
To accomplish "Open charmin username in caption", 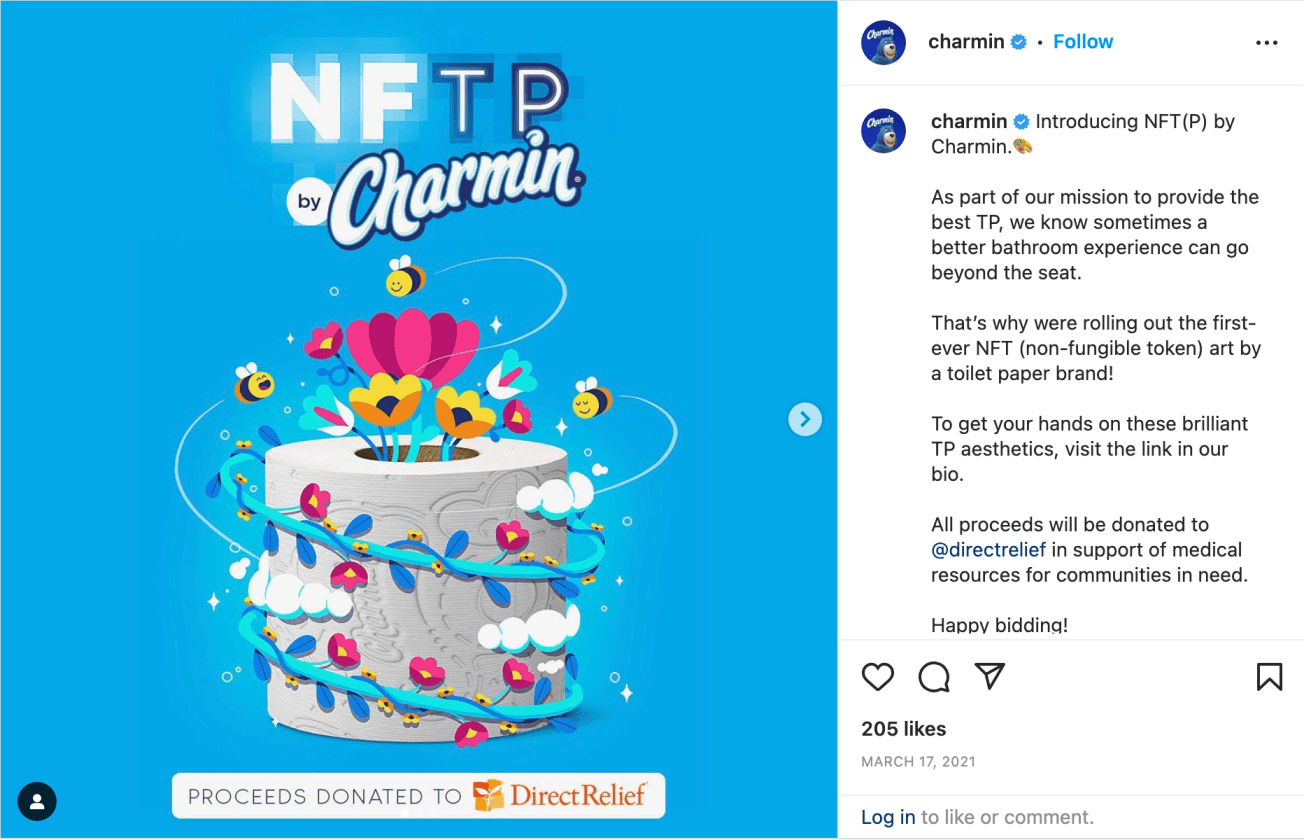I will pyautogui.click(x=969, y=122).
